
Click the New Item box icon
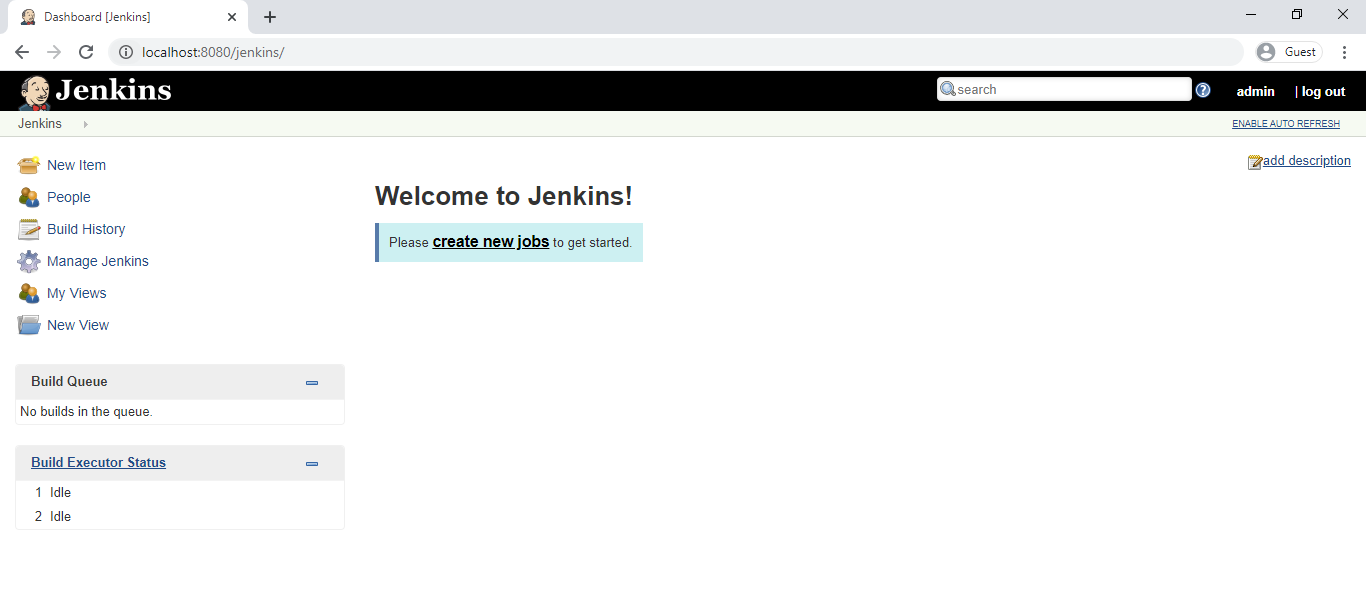coord(29,165)
